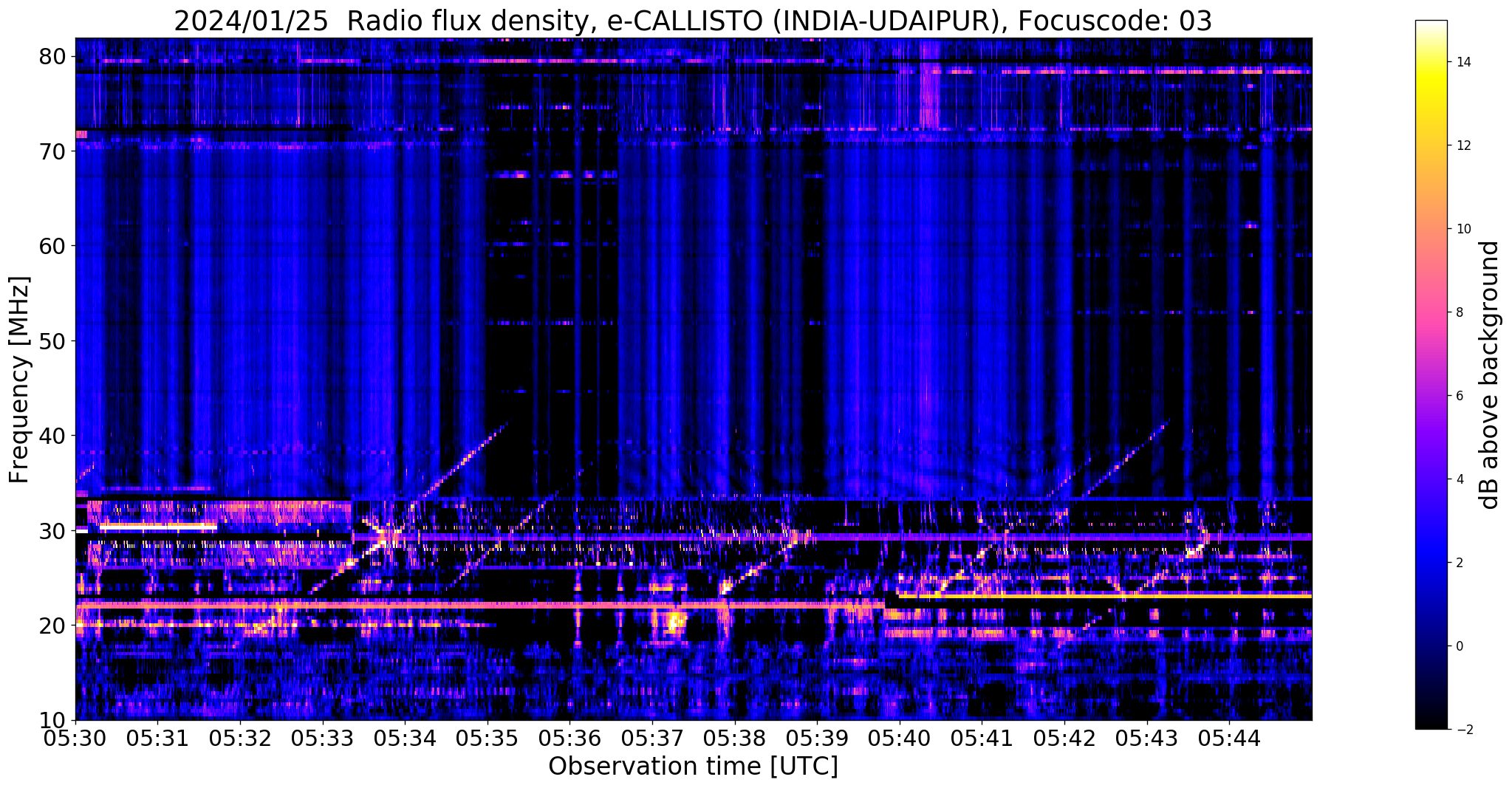Click the 05:36 time tick label
Image resolution: width=1512 pixels, height=788 pixels.
point(569,739)
